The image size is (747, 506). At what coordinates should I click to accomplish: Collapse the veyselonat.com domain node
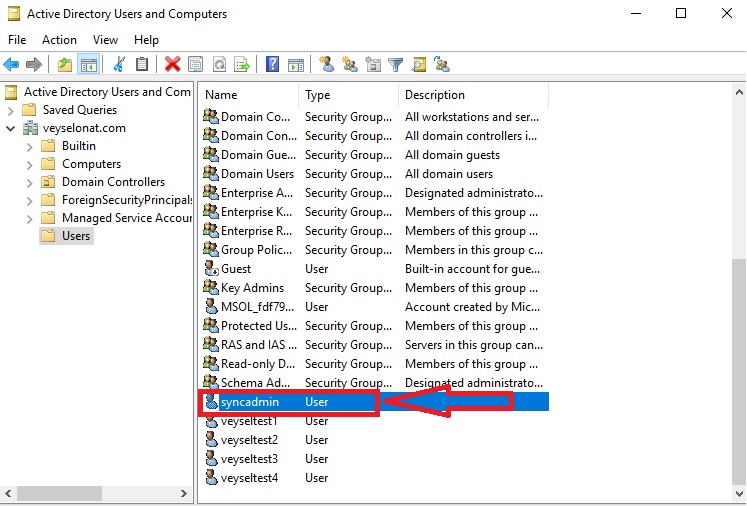pyautogui.click(x=10, y=129)
